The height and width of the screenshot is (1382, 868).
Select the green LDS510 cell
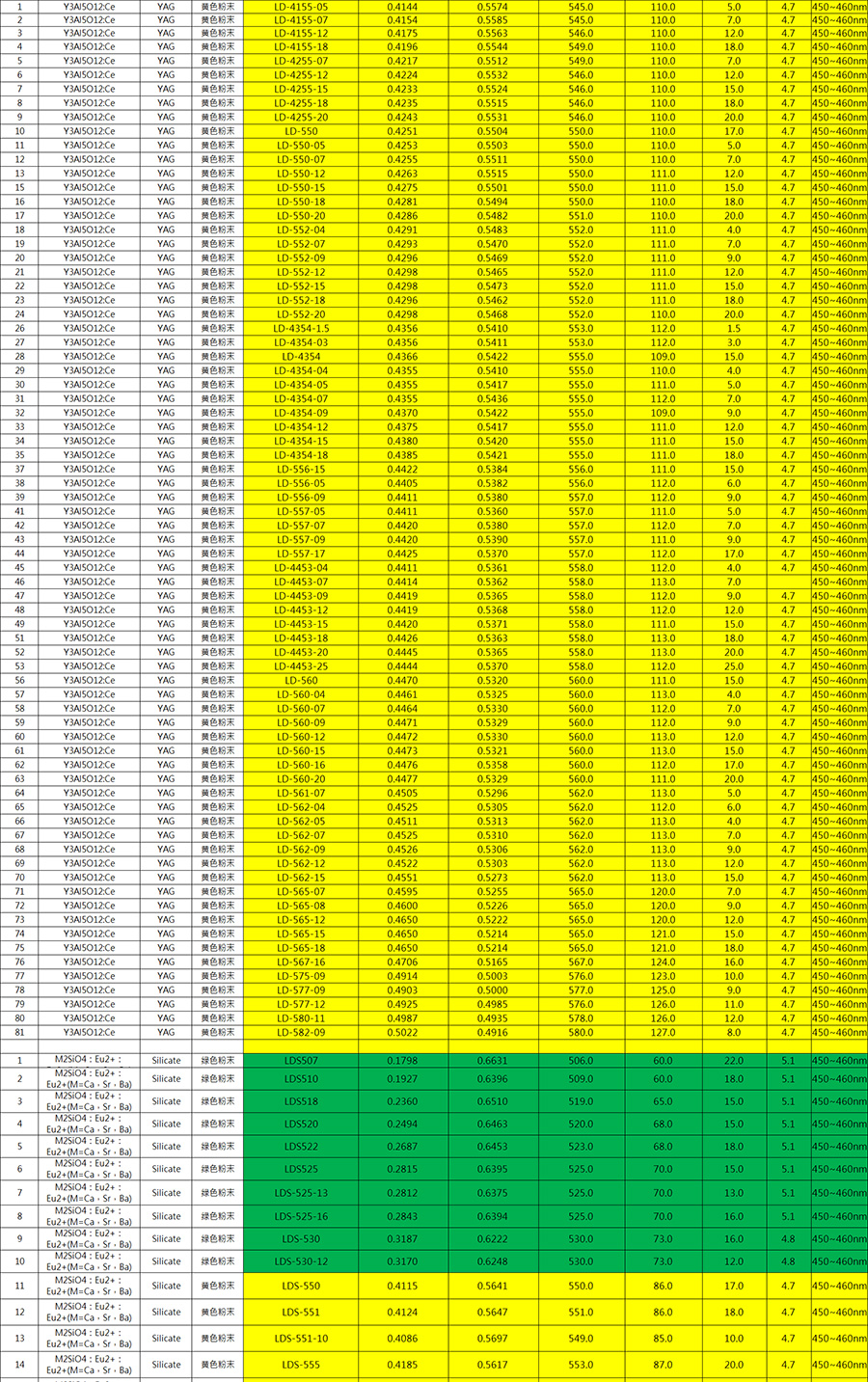tap(301, 1079)
